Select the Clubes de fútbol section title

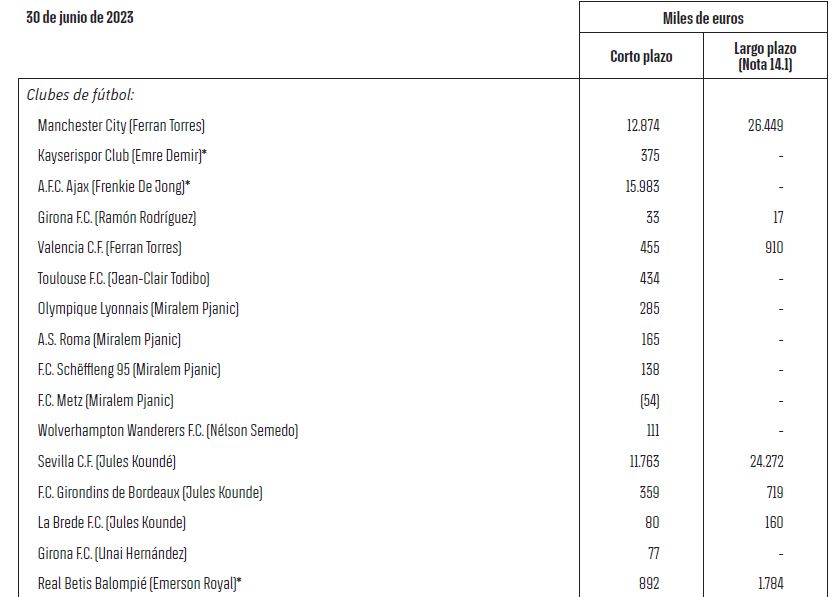tap(81, 96)
